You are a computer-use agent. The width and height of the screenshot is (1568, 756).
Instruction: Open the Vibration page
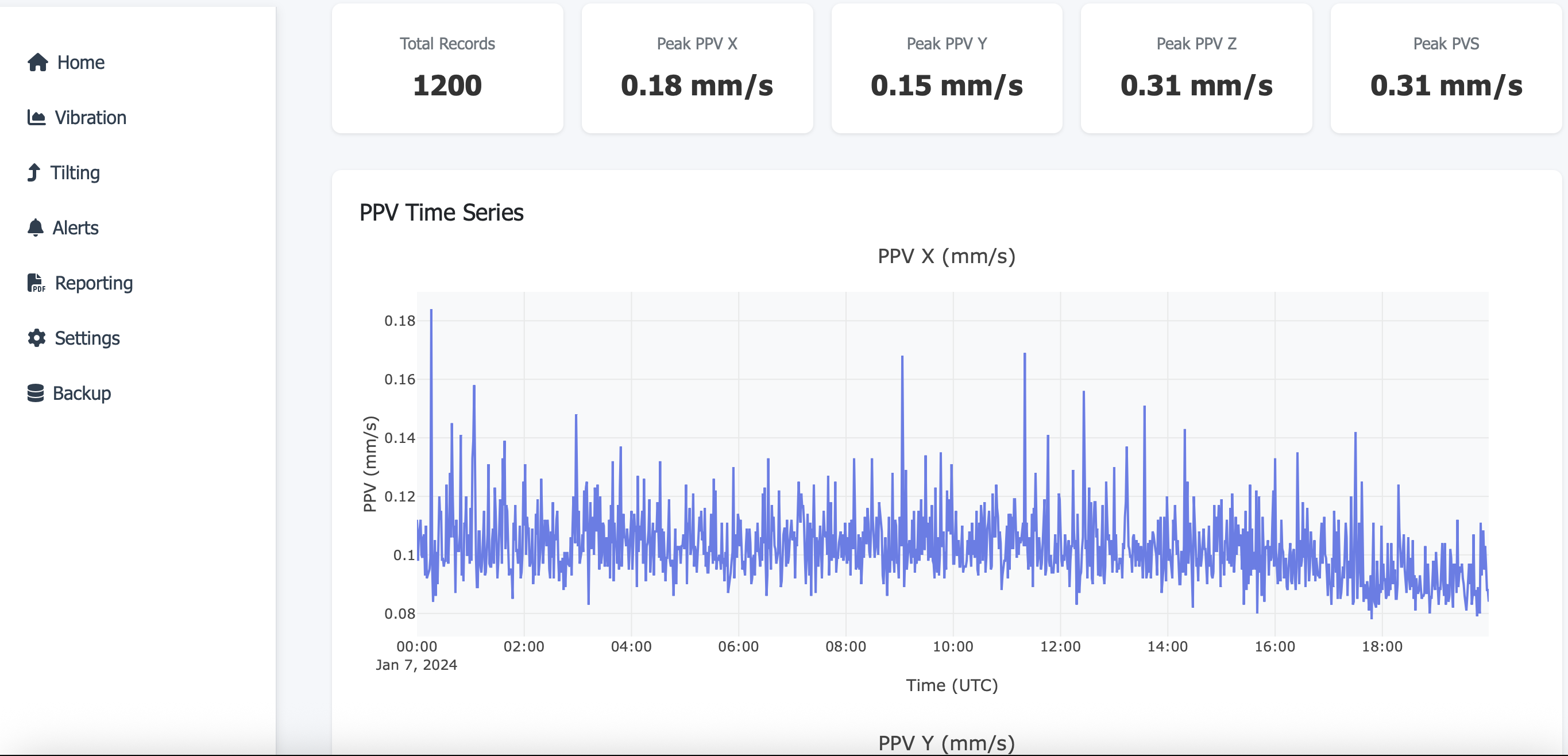90,117
